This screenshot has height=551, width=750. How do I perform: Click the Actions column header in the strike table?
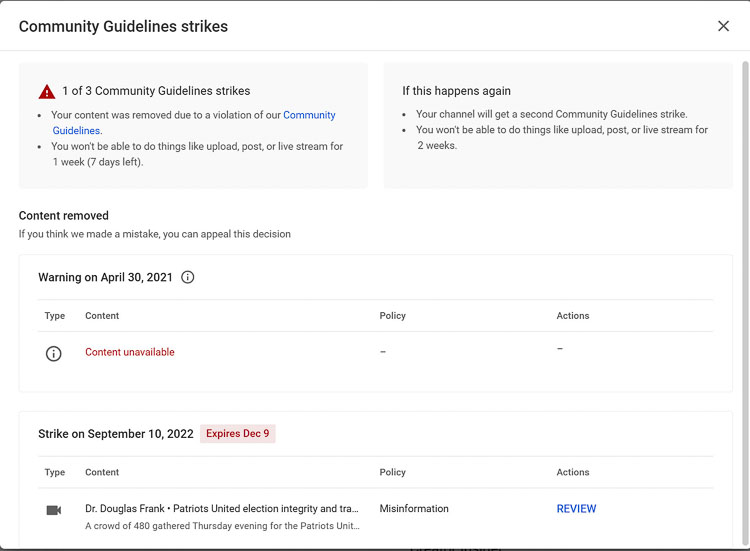573,472
